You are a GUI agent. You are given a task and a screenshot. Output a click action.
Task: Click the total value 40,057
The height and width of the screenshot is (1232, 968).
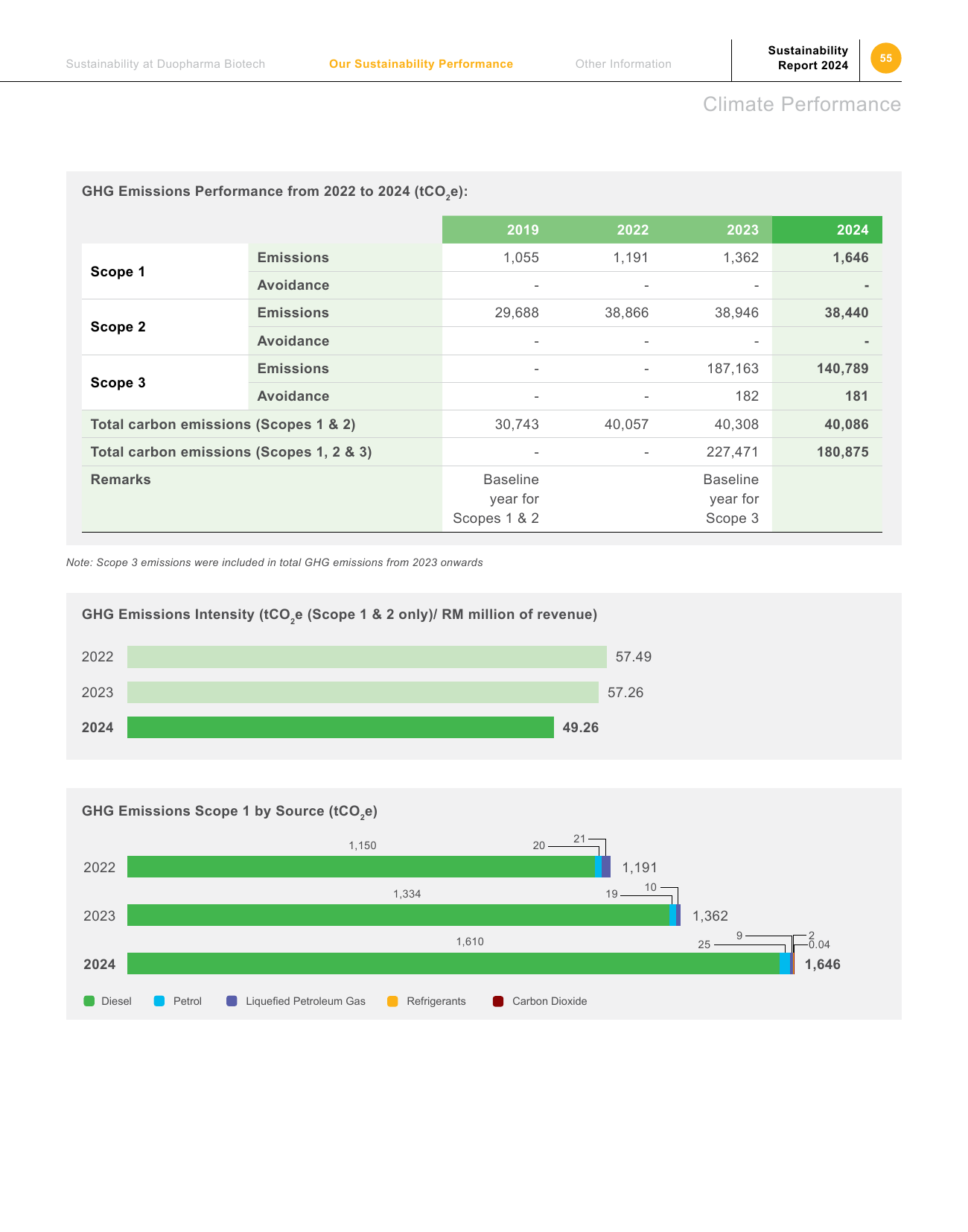[626, 425]
